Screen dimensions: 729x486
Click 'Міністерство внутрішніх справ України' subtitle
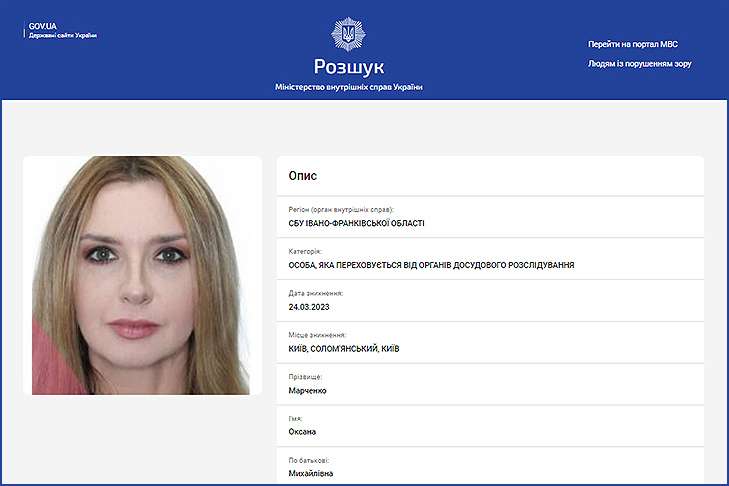(x=348, y=88)
